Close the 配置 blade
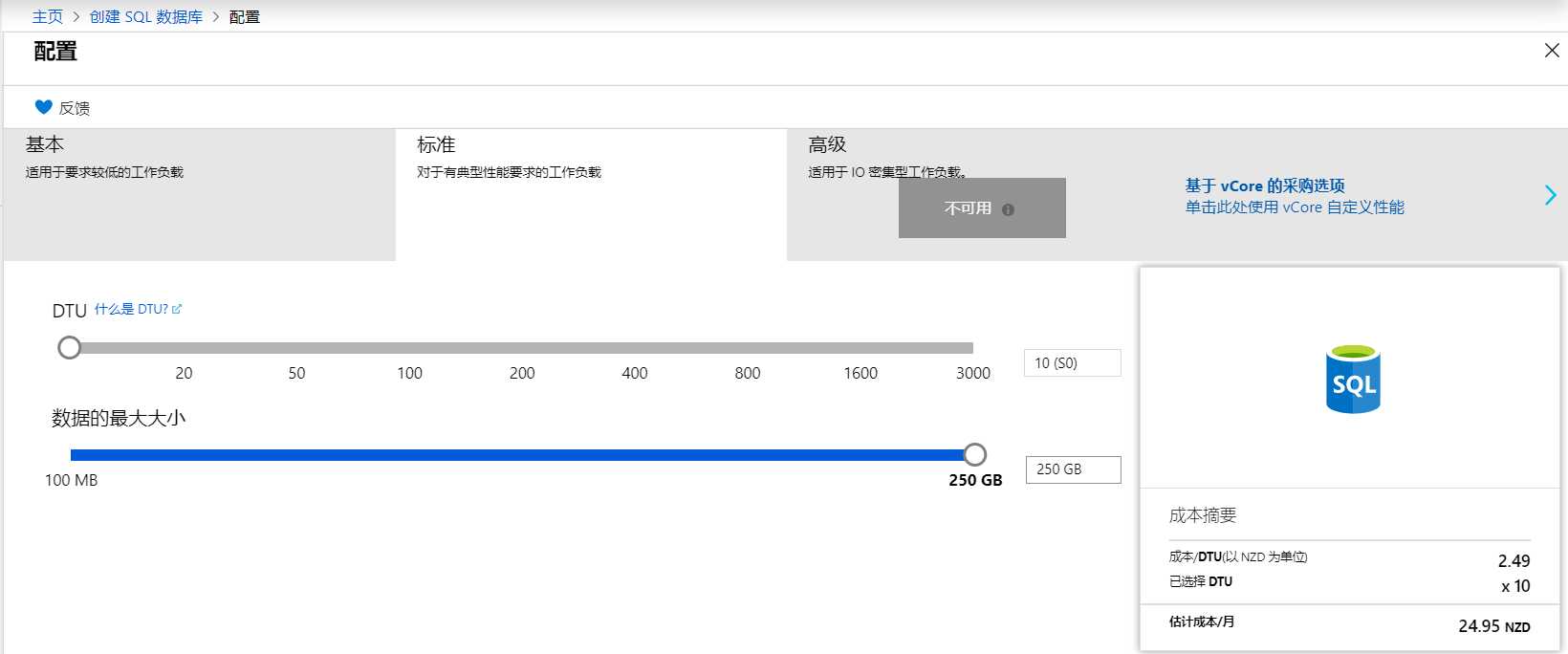This screenshot has width=1568, height=654. (1552, 50)
